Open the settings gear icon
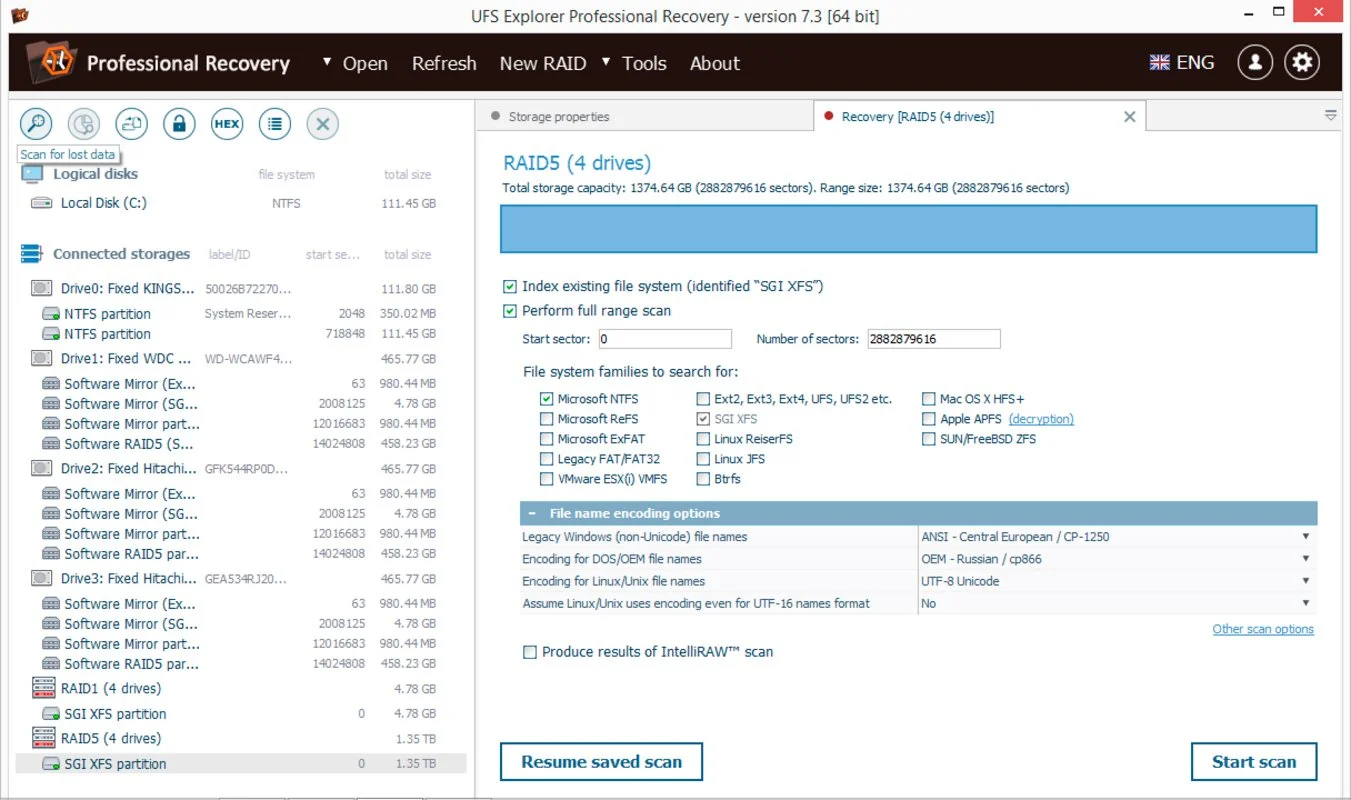 [x=1302, y=62]
